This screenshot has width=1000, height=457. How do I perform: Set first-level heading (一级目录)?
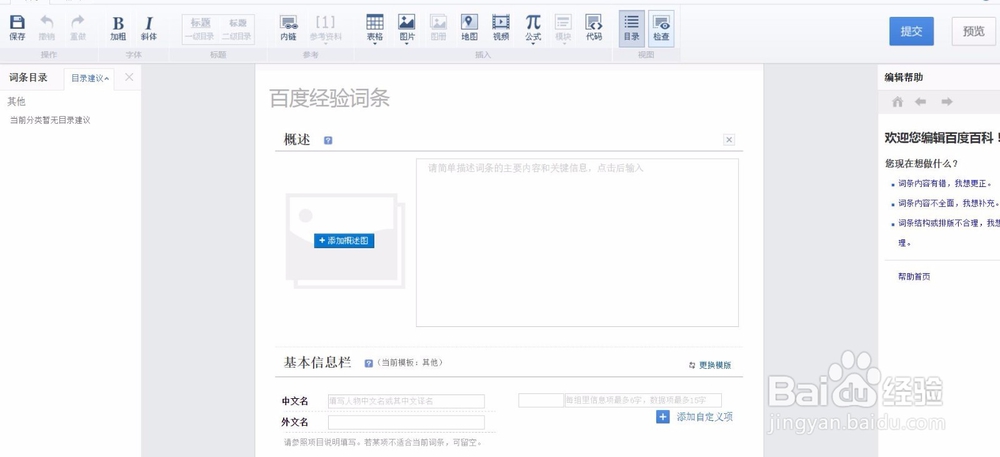click(200, 29)
